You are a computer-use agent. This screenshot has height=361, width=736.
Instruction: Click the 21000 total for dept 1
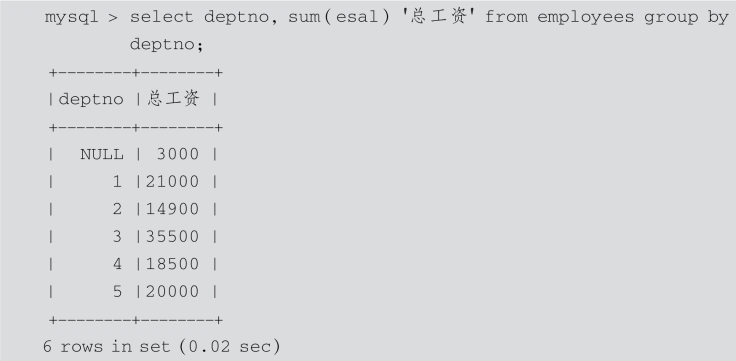click(x=172, y=182)
